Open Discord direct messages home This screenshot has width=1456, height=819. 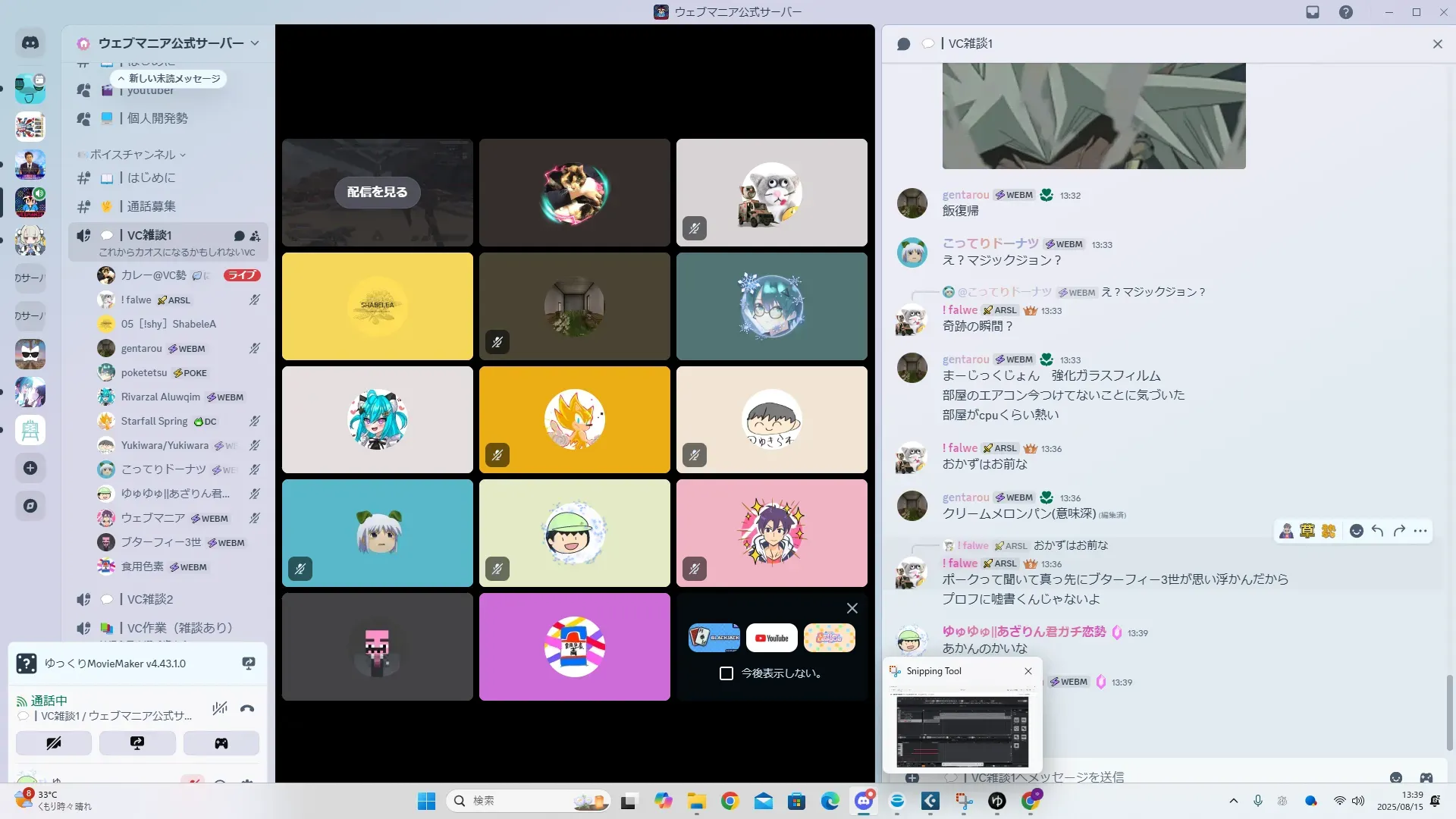coord(30,43)
